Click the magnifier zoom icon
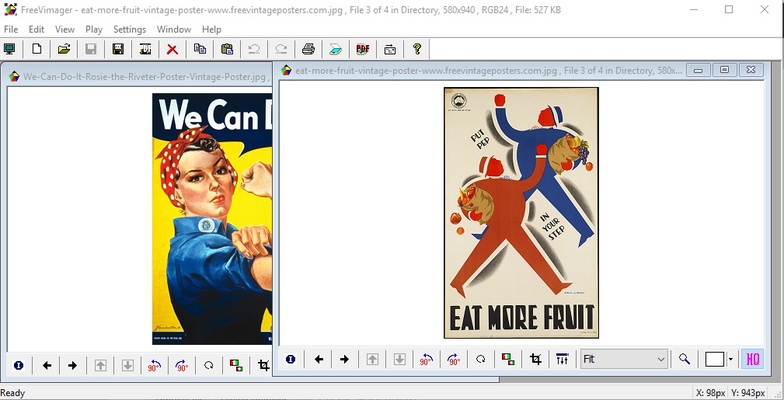This screenshot has width=784, height=400. 684,359
